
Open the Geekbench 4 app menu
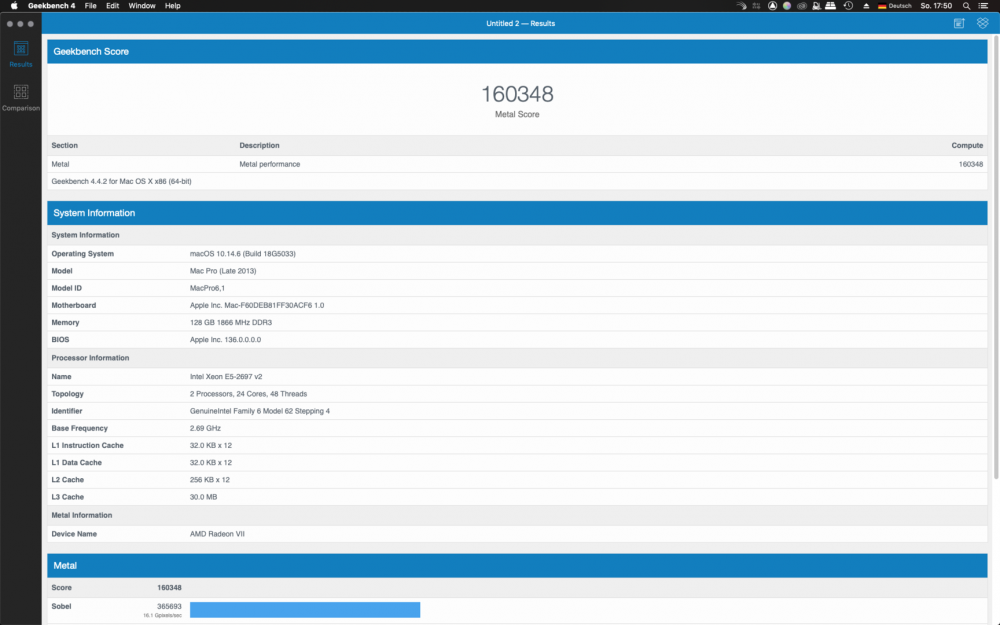click(51, 6)
